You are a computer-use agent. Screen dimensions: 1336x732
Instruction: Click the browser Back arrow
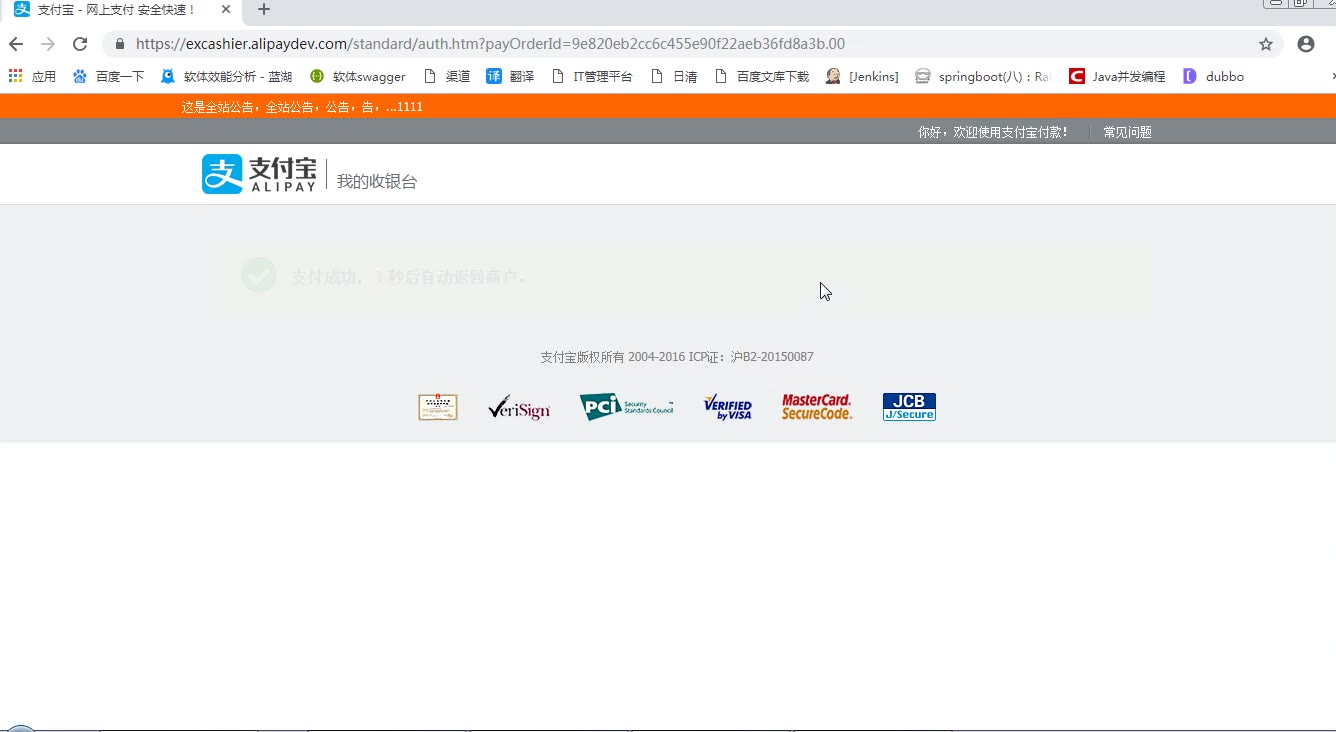point(16,44)
